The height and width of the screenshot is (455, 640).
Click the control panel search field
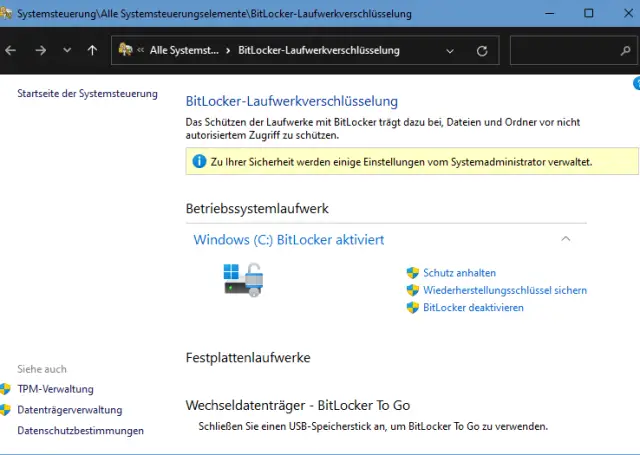565,50
